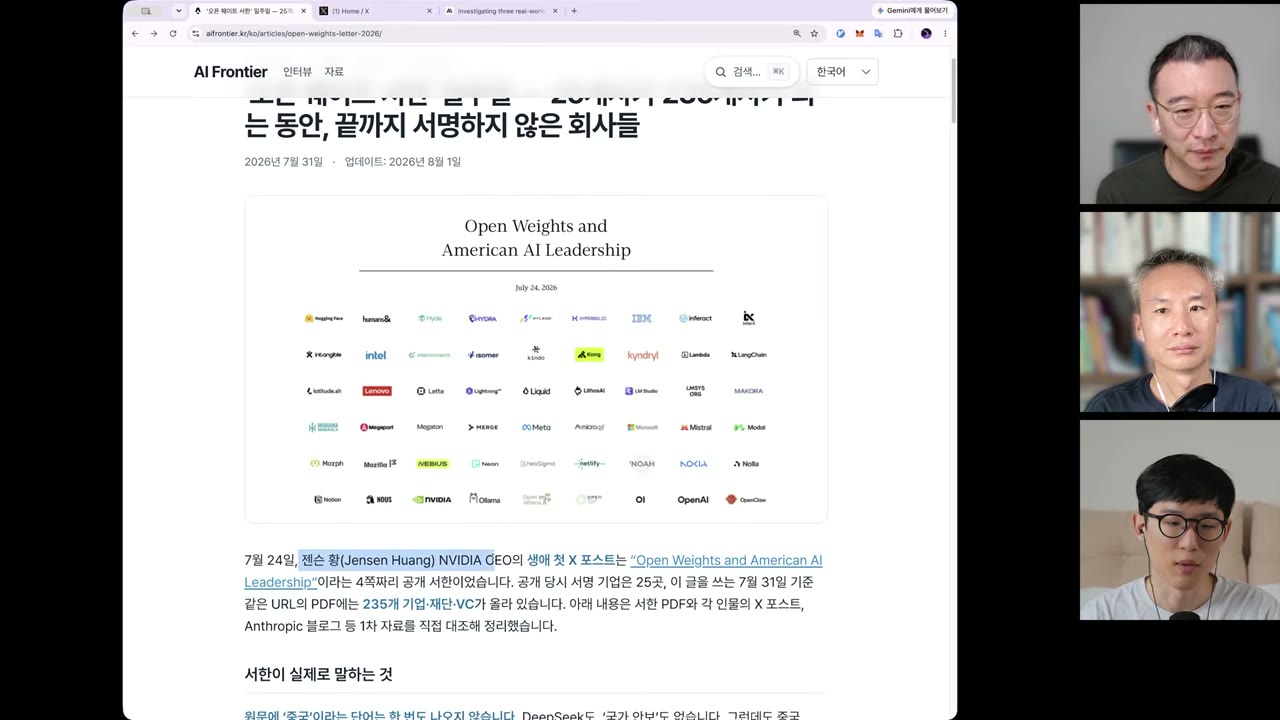Click the green Kong logo
Image resolution: width=1280 pixels, height=720 pixels.
(589, 354)
